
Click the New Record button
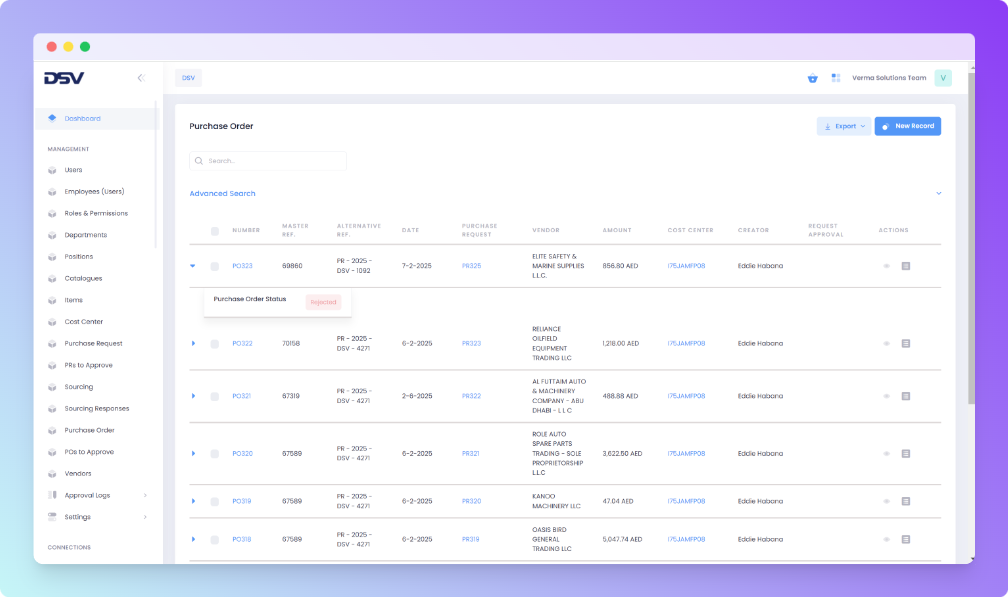(x=907, y=126)
